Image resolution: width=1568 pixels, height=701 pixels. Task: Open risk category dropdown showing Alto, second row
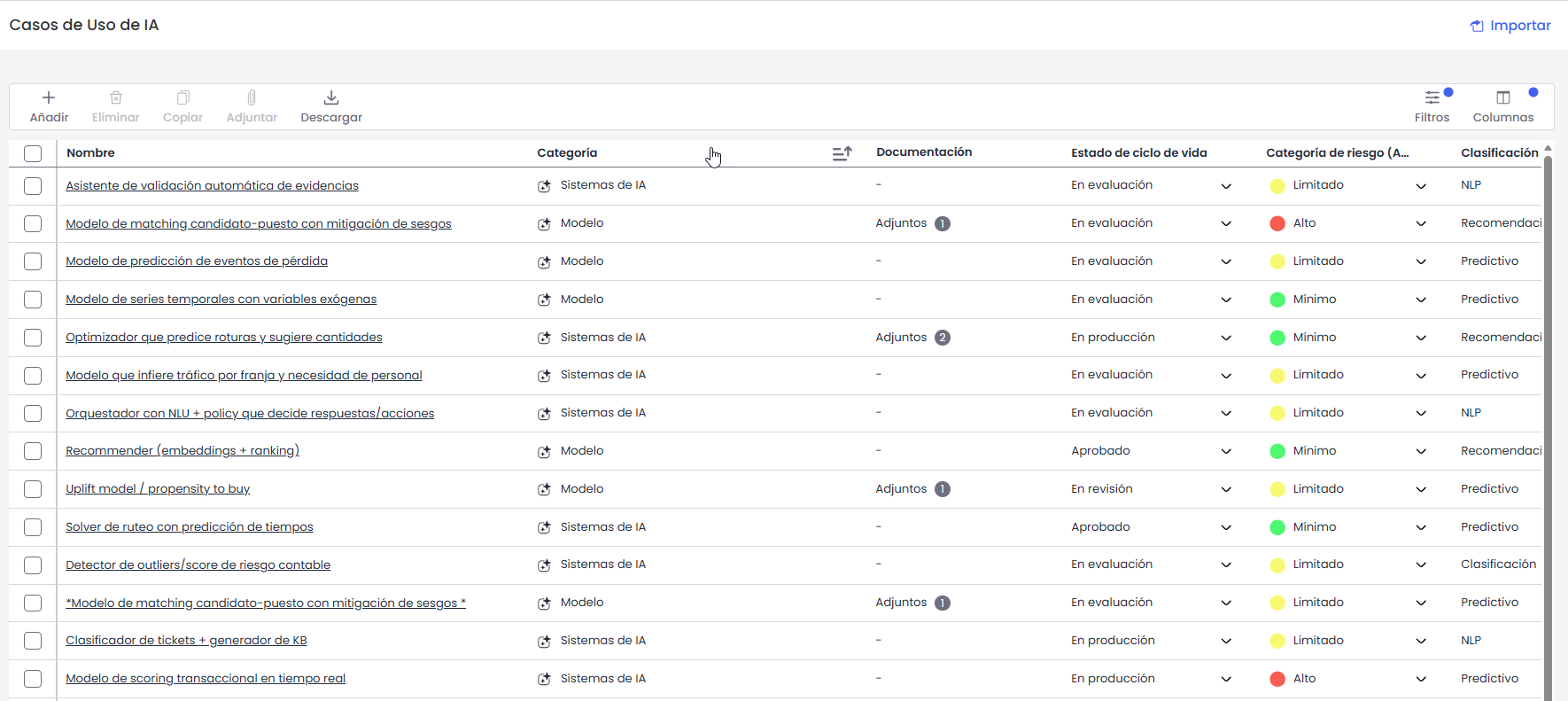pos(1421,223)
